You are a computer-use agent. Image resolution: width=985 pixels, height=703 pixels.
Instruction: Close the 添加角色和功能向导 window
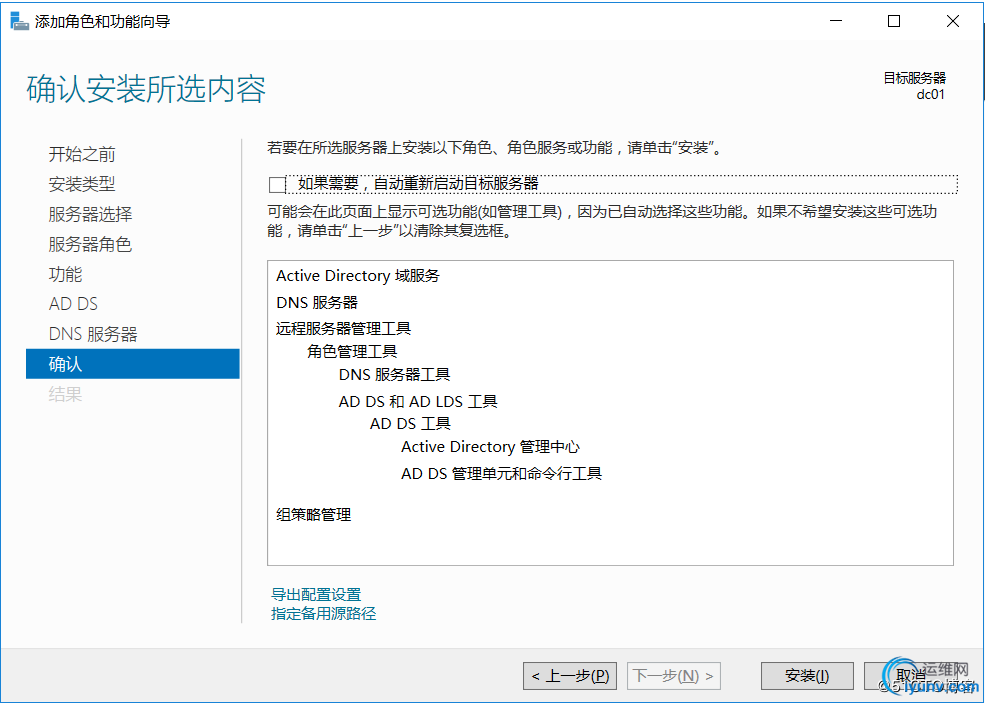(952, 21)
